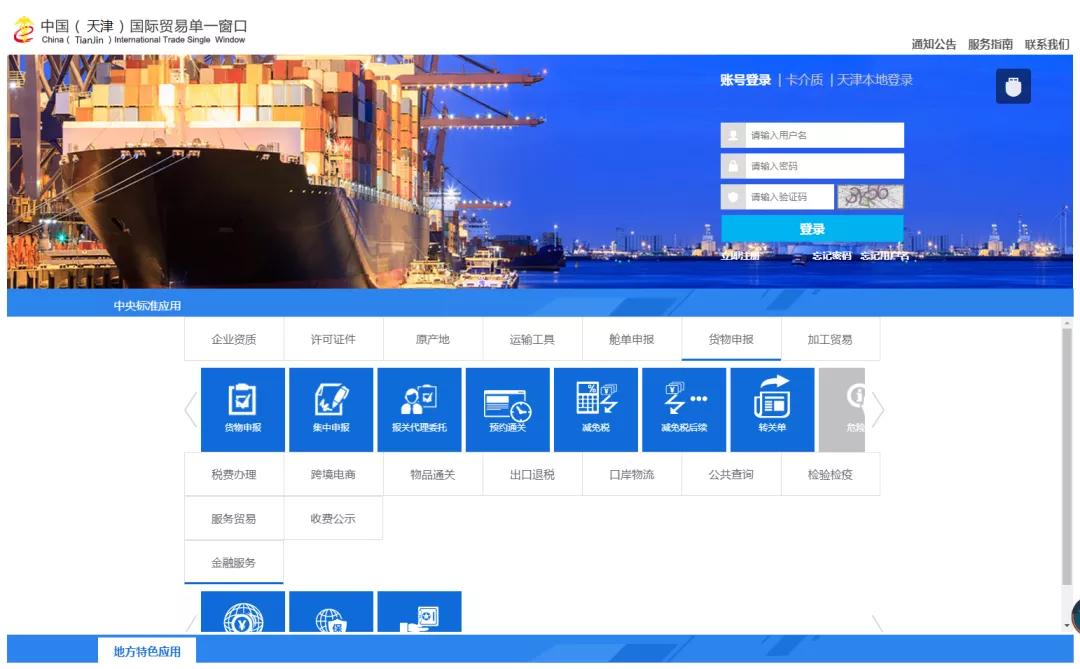Select the 货物申报 category tab
1080x669 pixels.
coord(731,339)
